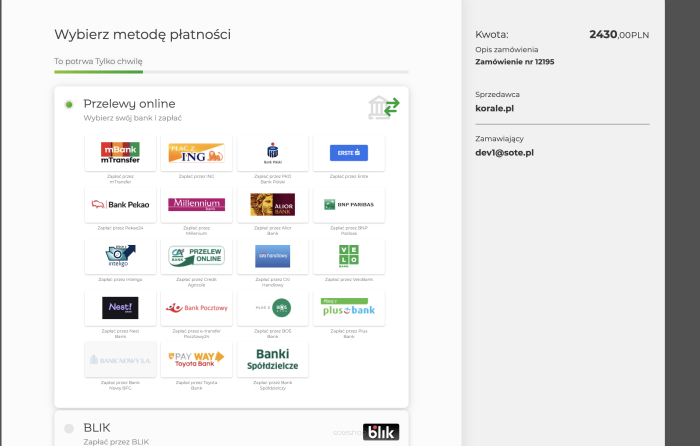Click the email dev1@sote.pl
This screenshot has width=700, height=446.
click(504, 153)
